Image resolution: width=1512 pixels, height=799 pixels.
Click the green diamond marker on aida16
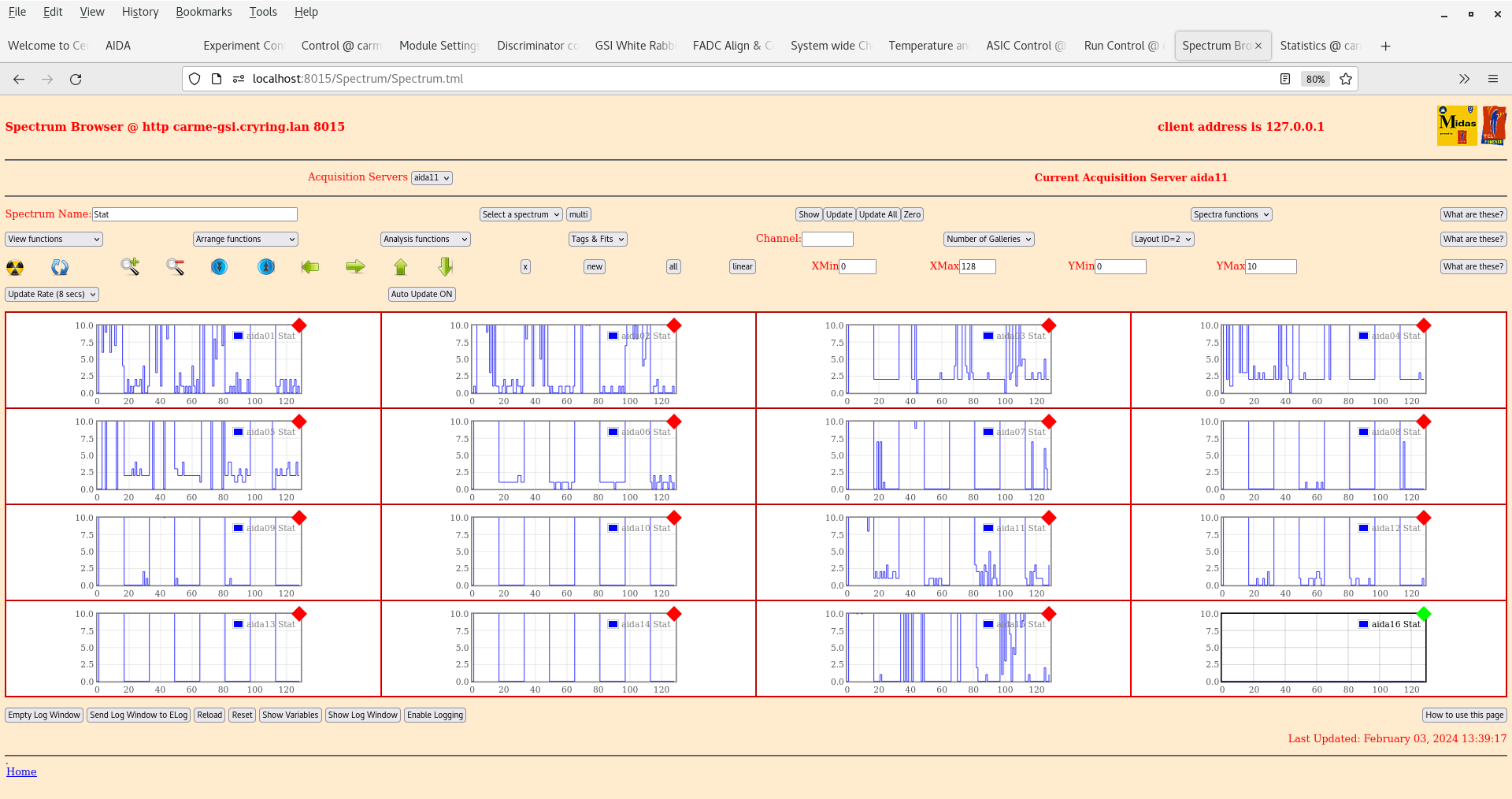[1423, 613]
